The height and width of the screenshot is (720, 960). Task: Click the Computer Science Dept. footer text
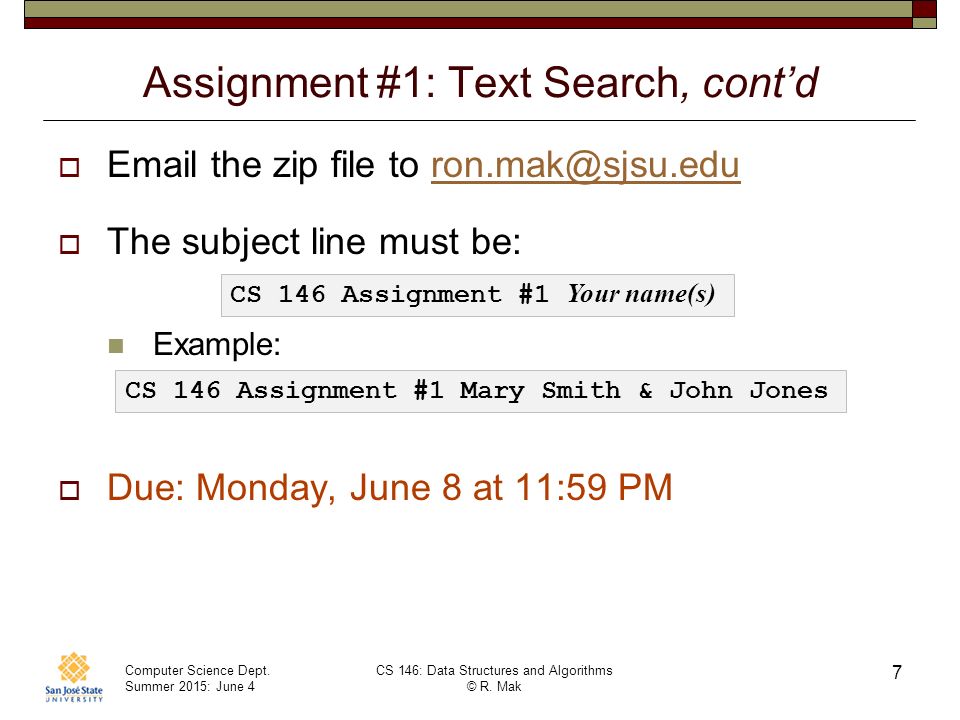(x=197, y=670)
